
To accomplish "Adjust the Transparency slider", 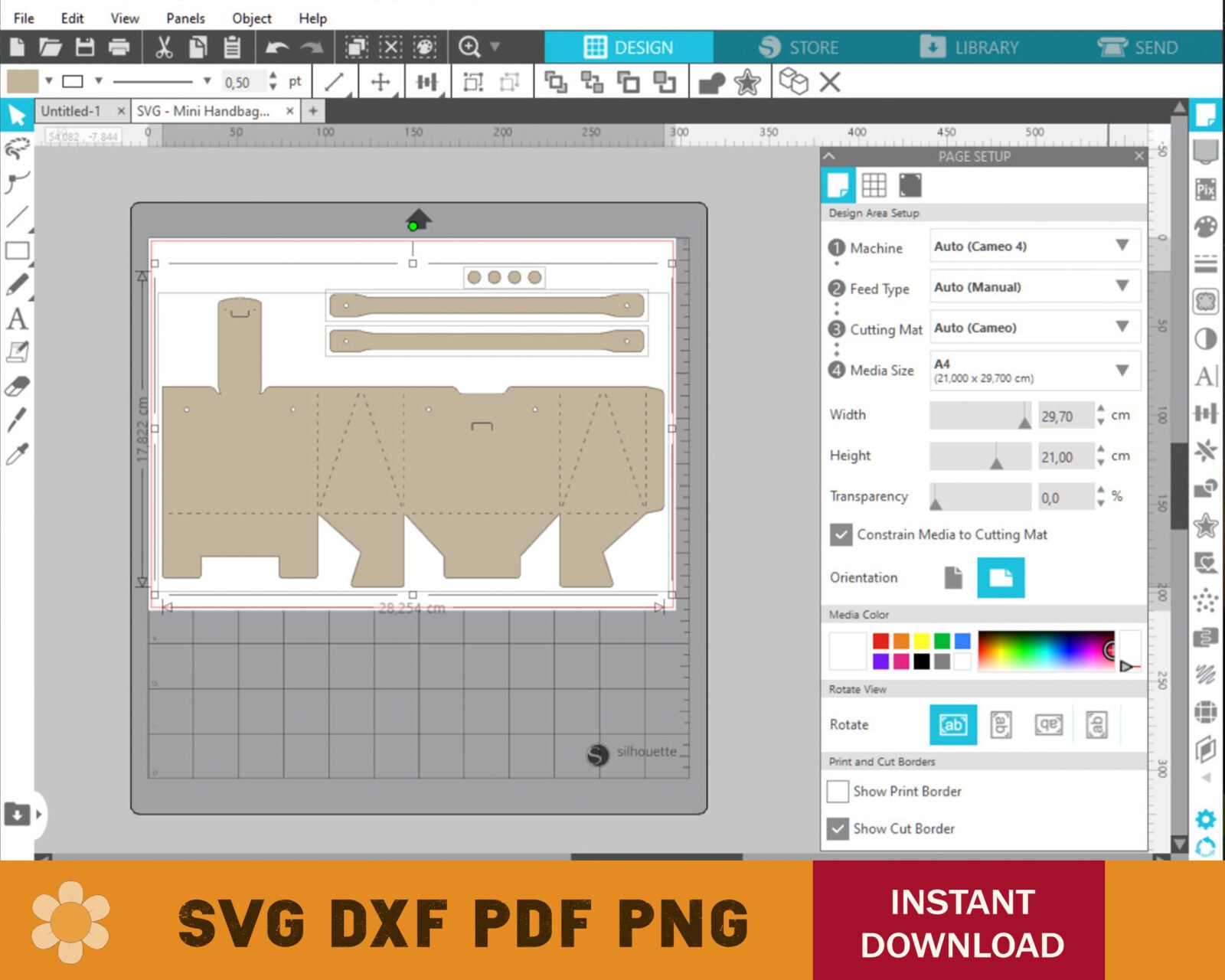I will [x=980, y=496].
